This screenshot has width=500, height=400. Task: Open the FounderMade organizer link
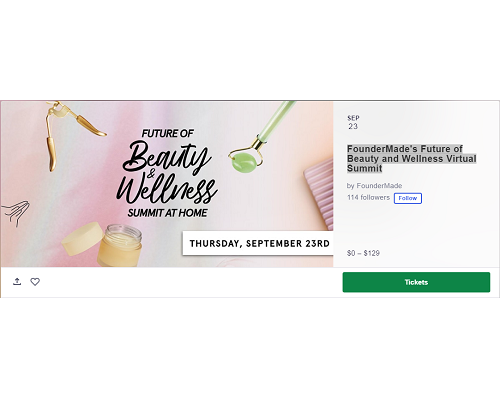click(x=379, y=186)
